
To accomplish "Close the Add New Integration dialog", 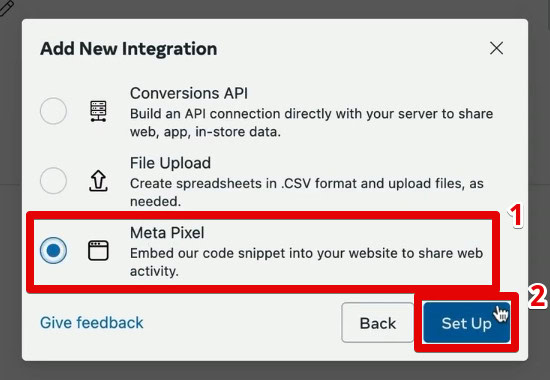I will [x=496, y=48].
